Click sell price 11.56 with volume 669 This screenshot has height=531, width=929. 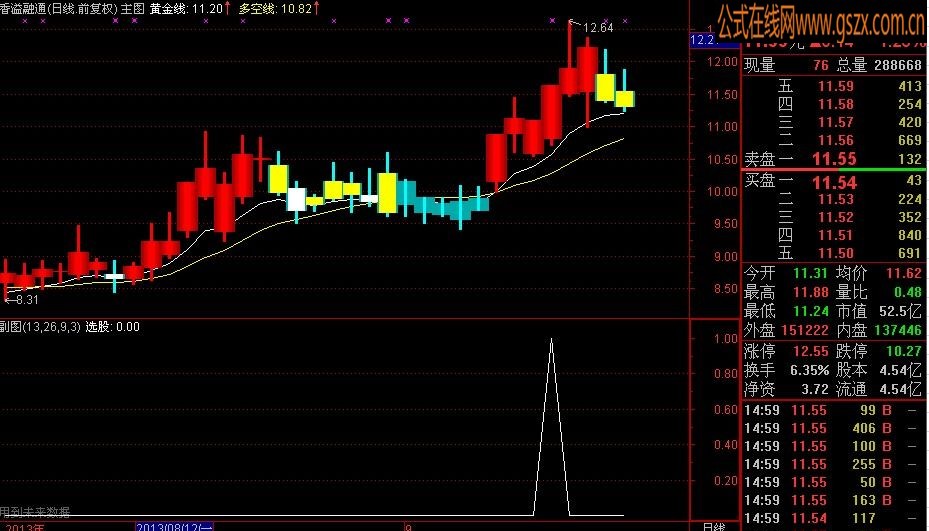(835, 140)
